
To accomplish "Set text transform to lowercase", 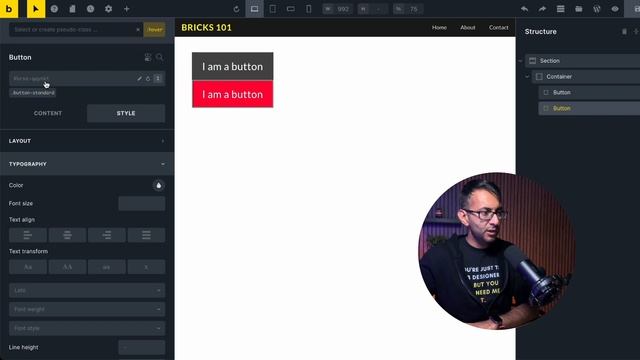I will (107, 267).
